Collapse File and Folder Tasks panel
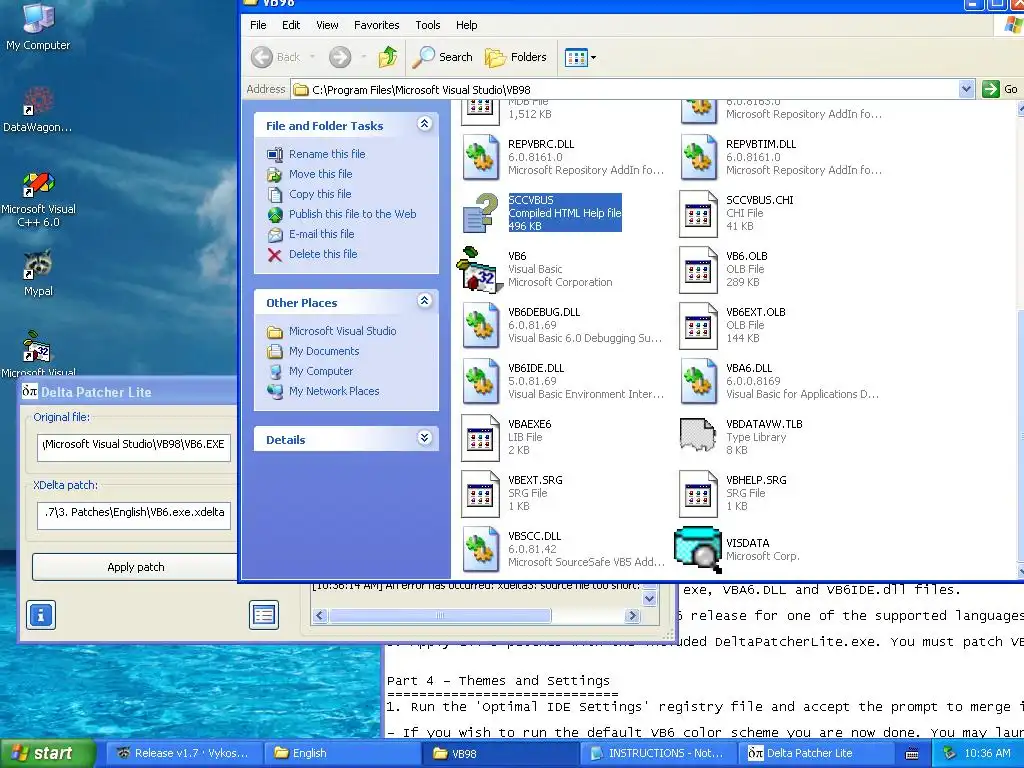Image resolution: width=1024 pixels, height=768 pixels. [x=424, y=123]
